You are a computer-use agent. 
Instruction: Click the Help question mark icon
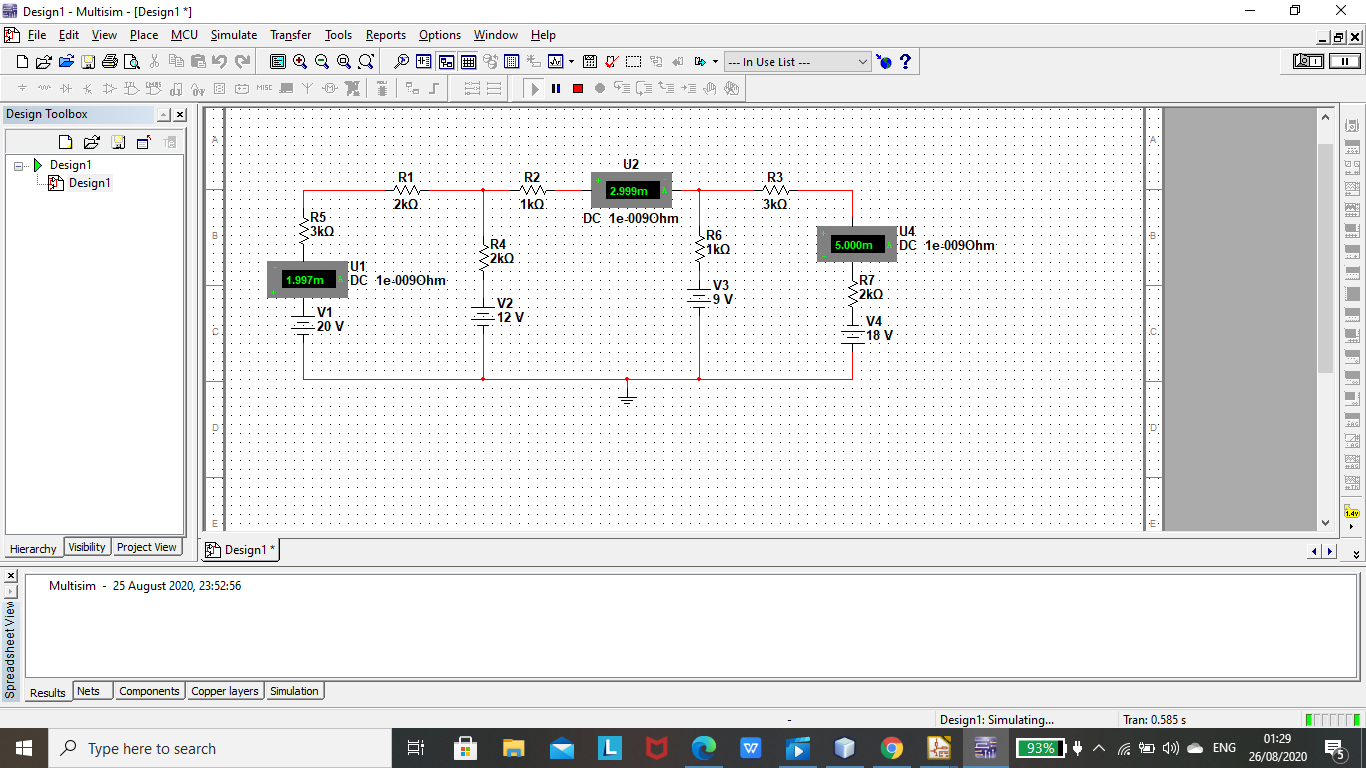point(905,62)
